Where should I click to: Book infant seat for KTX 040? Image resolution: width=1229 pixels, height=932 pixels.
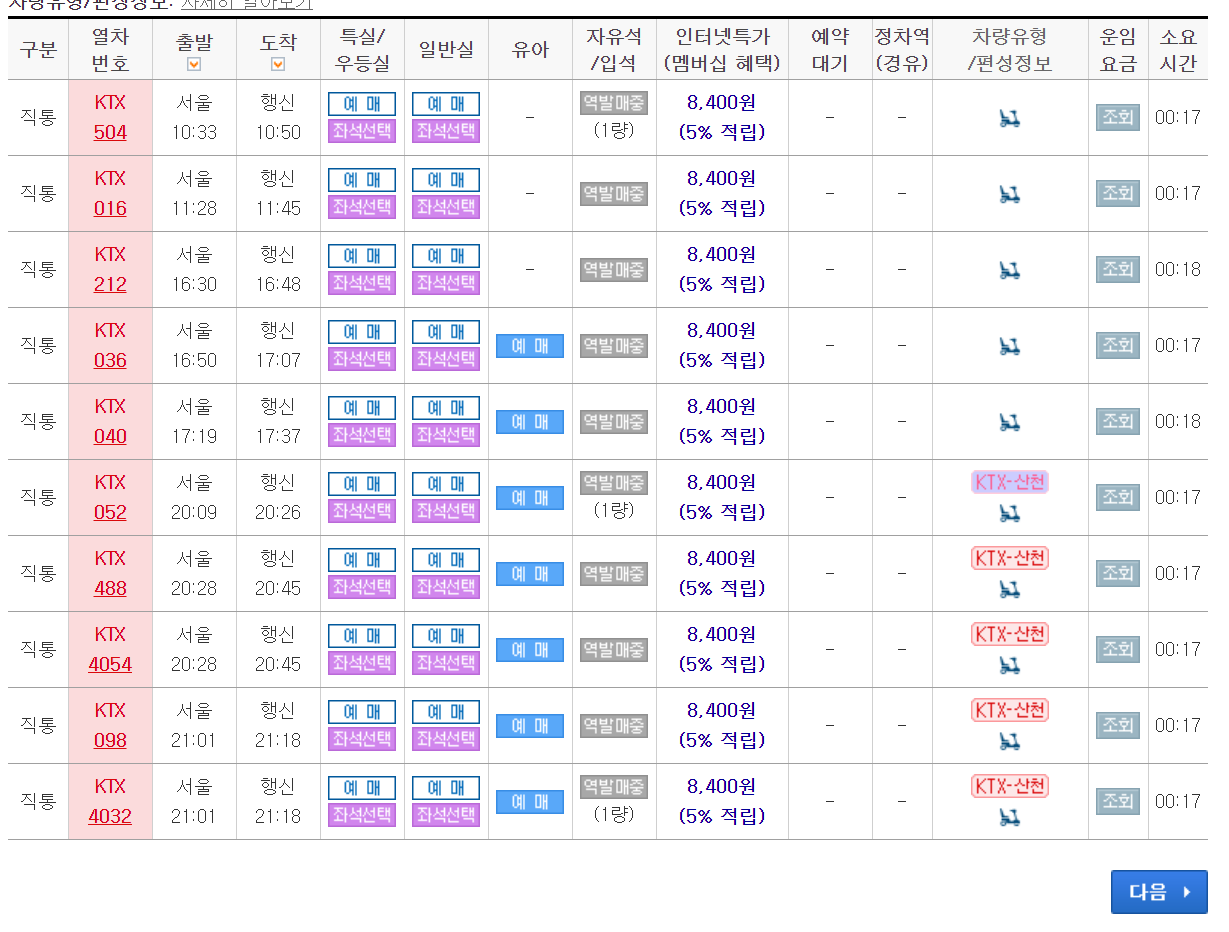[530, 422]
